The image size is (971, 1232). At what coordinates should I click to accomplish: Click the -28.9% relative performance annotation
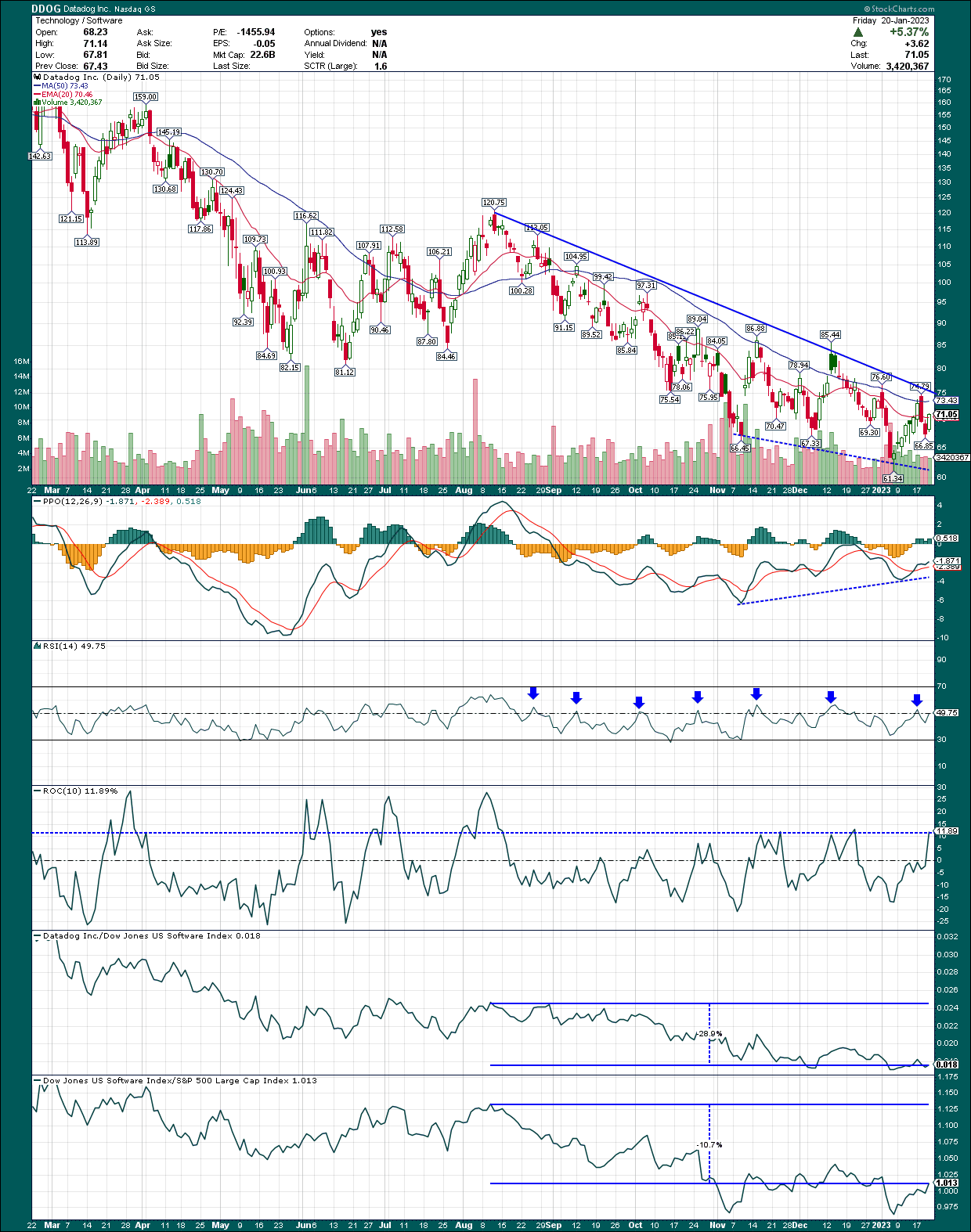pos(709,1034)
